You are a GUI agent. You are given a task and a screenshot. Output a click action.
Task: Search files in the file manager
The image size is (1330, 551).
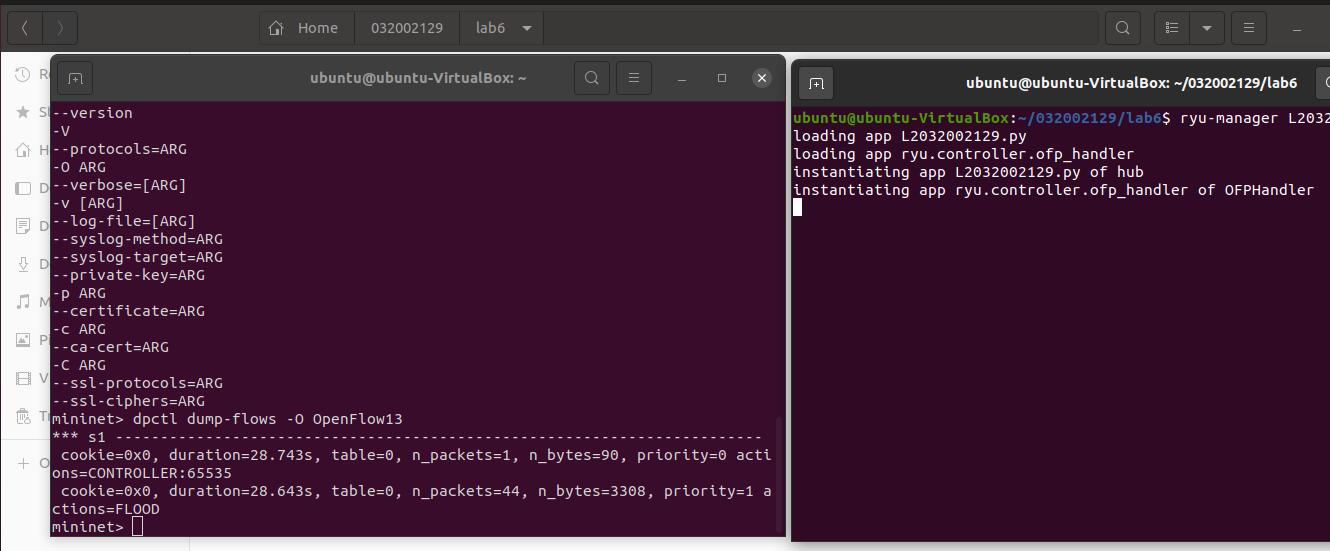point(1123,28)
